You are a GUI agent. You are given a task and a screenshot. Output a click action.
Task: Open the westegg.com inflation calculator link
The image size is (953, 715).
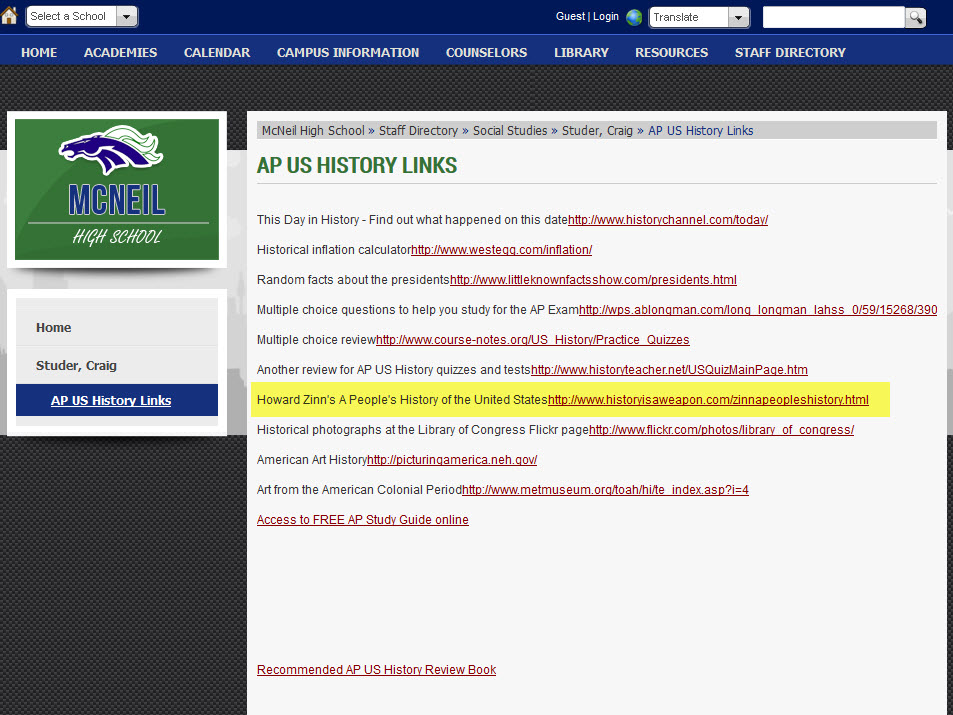click(x=501, y=249)
